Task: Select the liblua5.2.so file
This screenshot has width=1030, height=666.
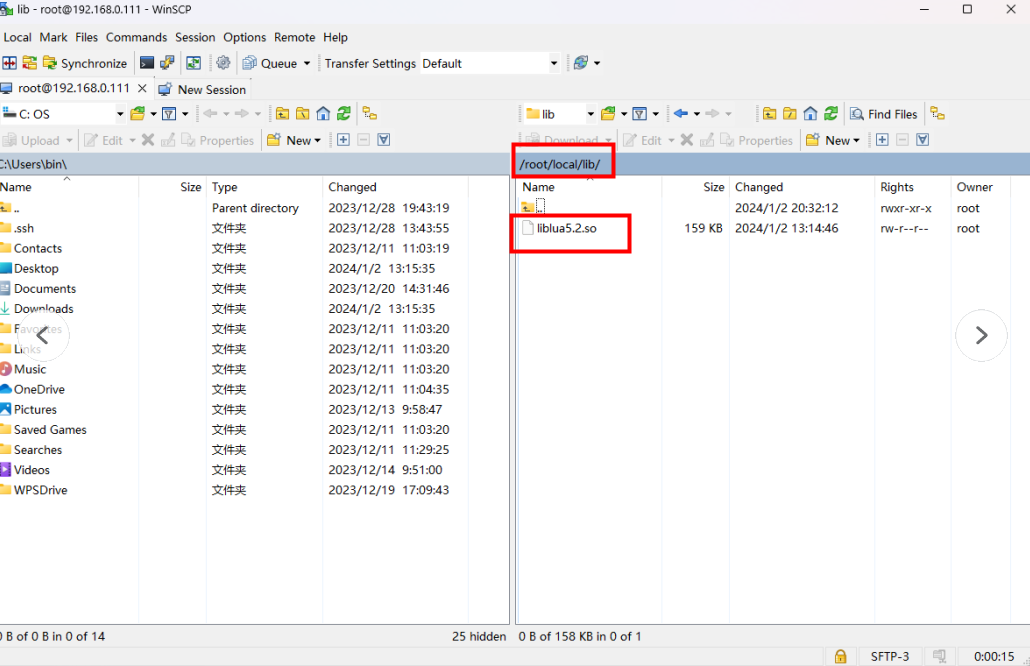Action: coord(566,229)
